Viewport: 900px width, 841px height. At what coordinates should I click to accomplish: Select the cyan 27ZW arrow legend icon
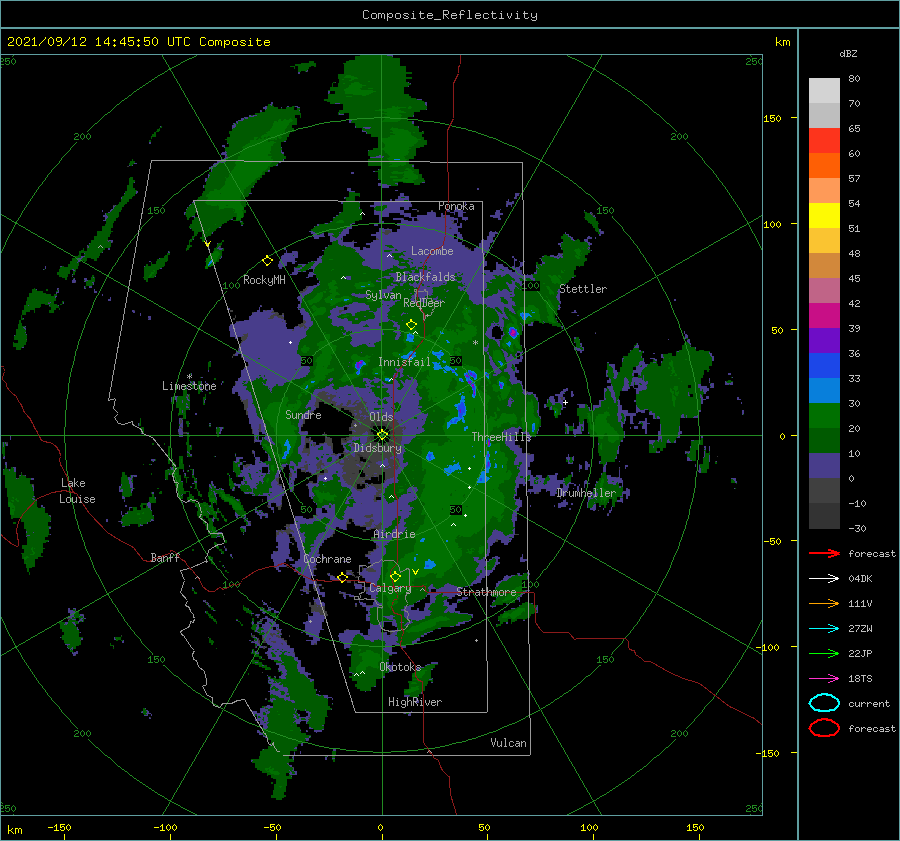pos(824,629)
